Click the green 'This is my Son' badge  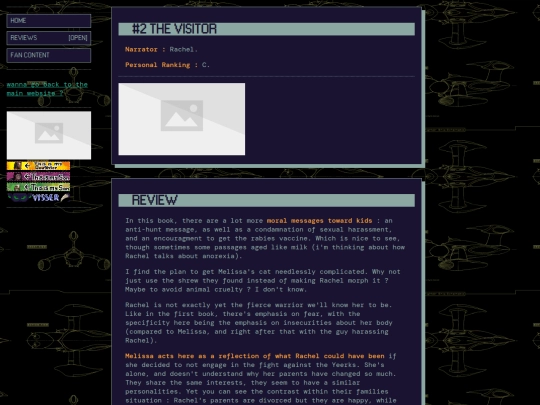(38, 187)
